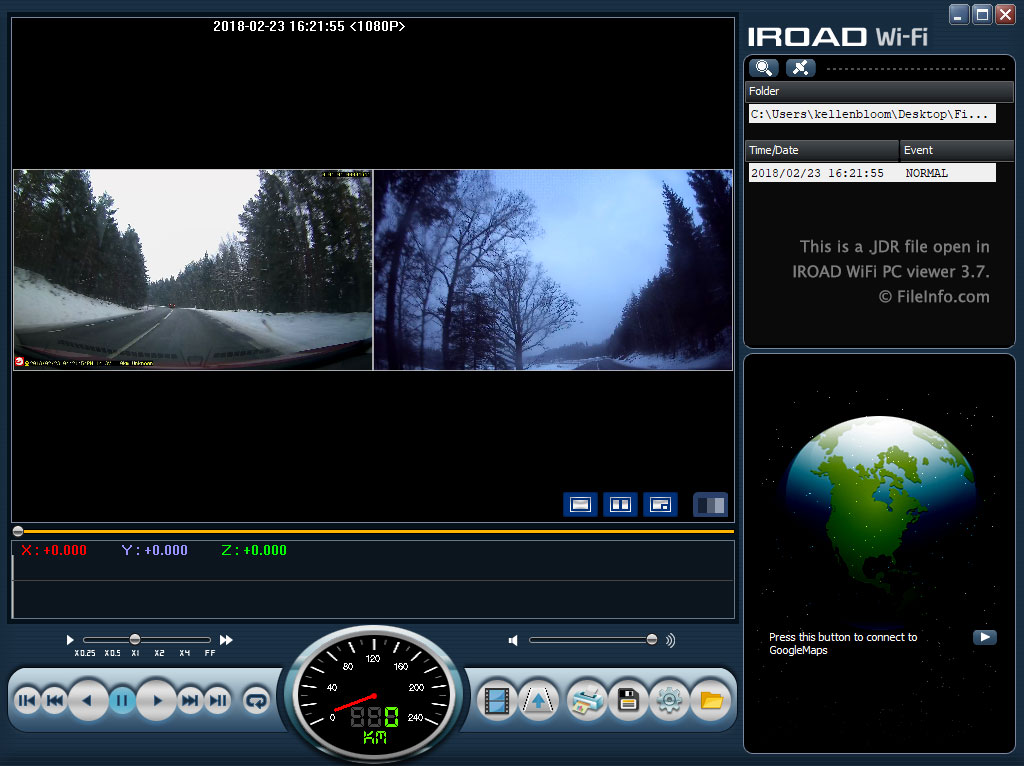
Task: Click the Y-axis +0.000 reading
Action: point(155,551)
